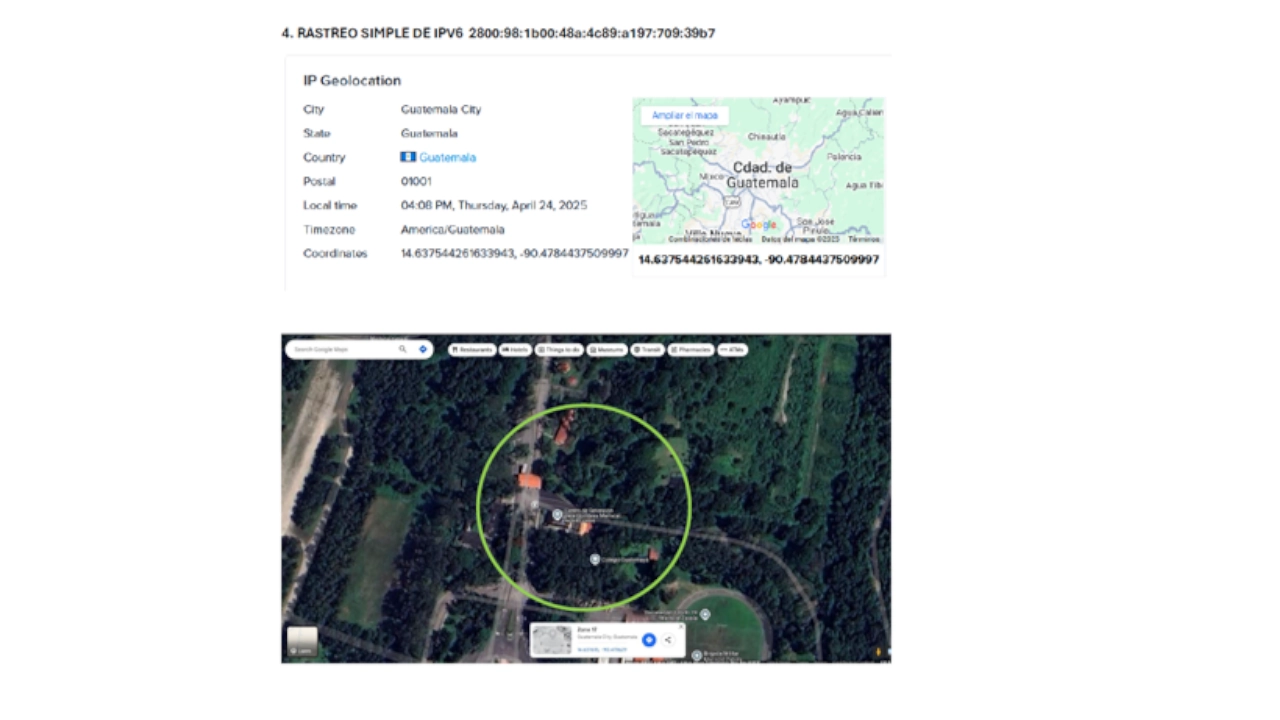Open the Guatemala country link

point(448,157)
